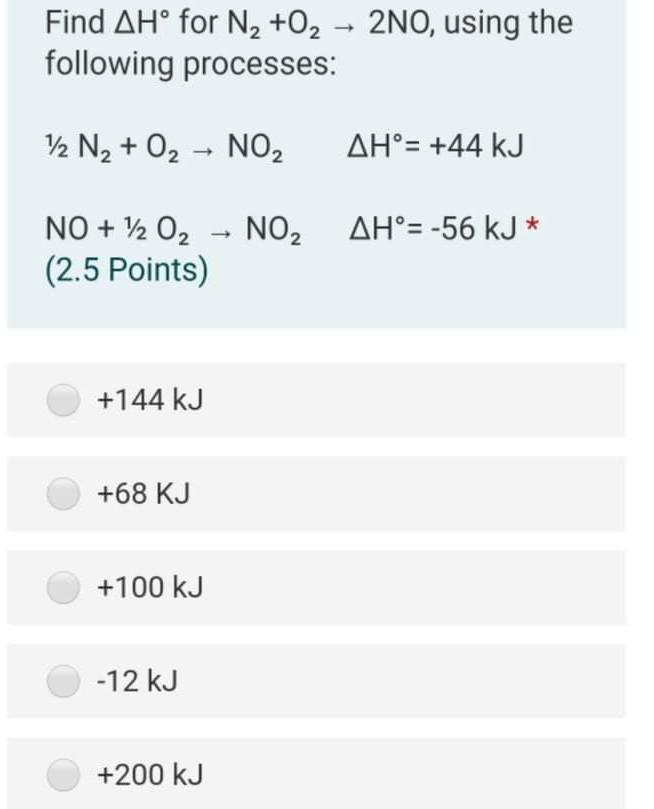Select the +200 kJ answer option

point(327,774)
